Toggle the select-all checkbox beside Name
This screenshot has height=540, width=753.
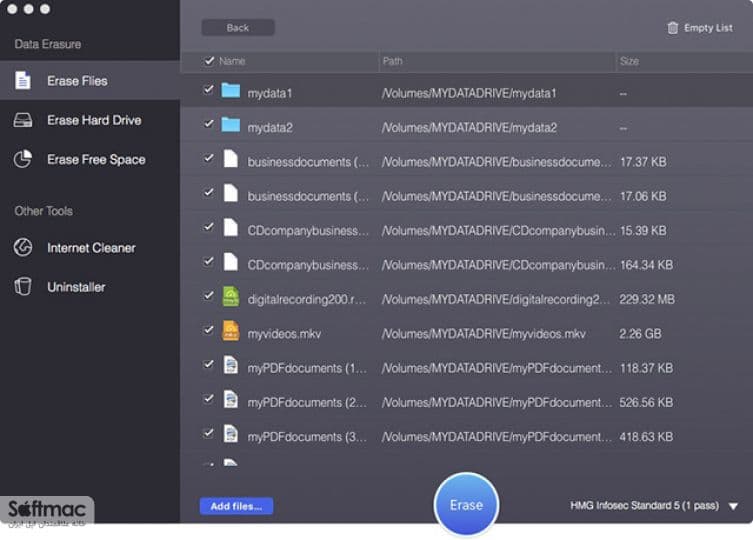coord(208,61)
